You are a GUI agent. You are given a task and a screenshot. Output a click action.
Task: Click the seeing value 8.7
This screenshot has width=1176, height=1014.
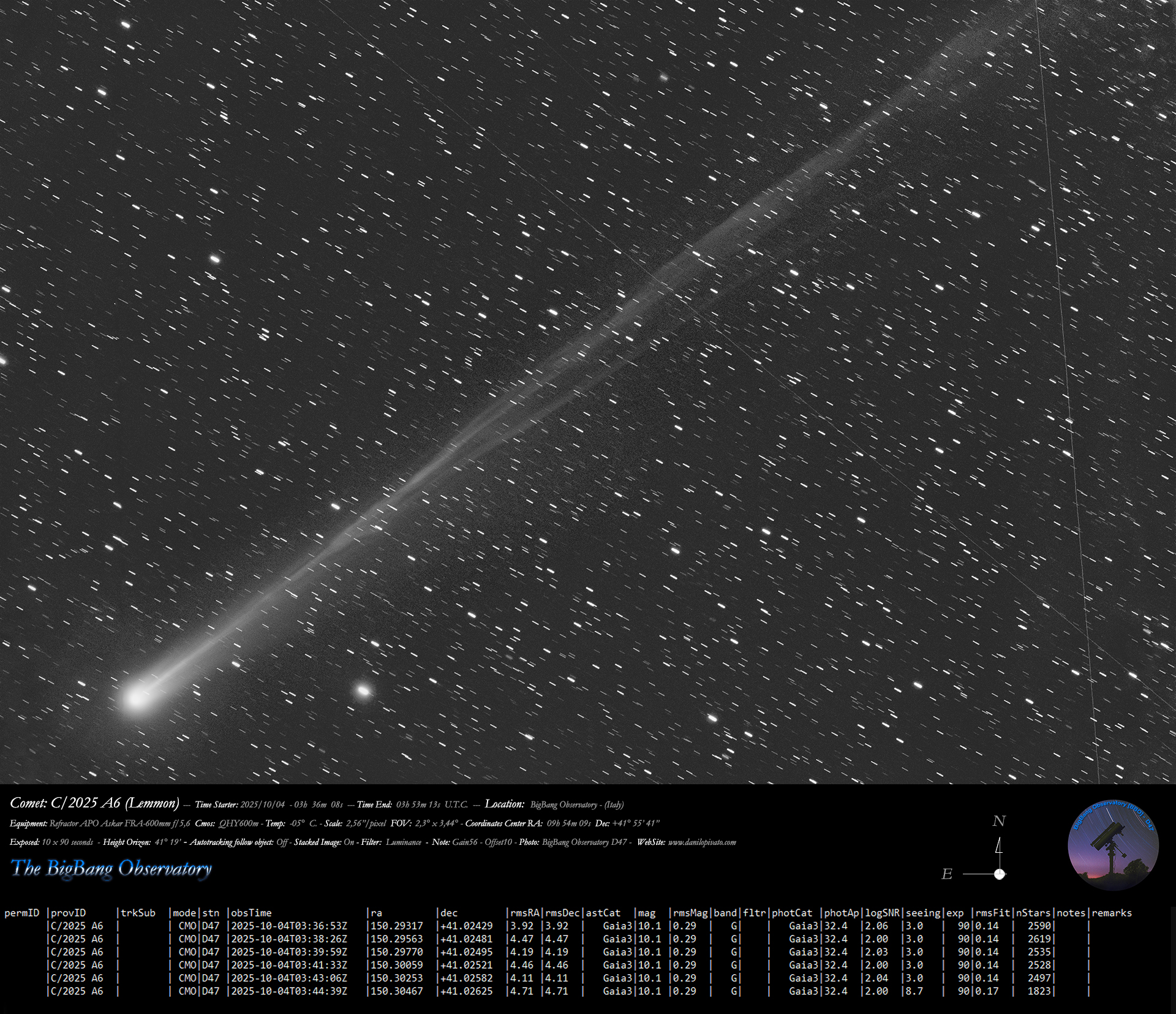coord(914,991)
